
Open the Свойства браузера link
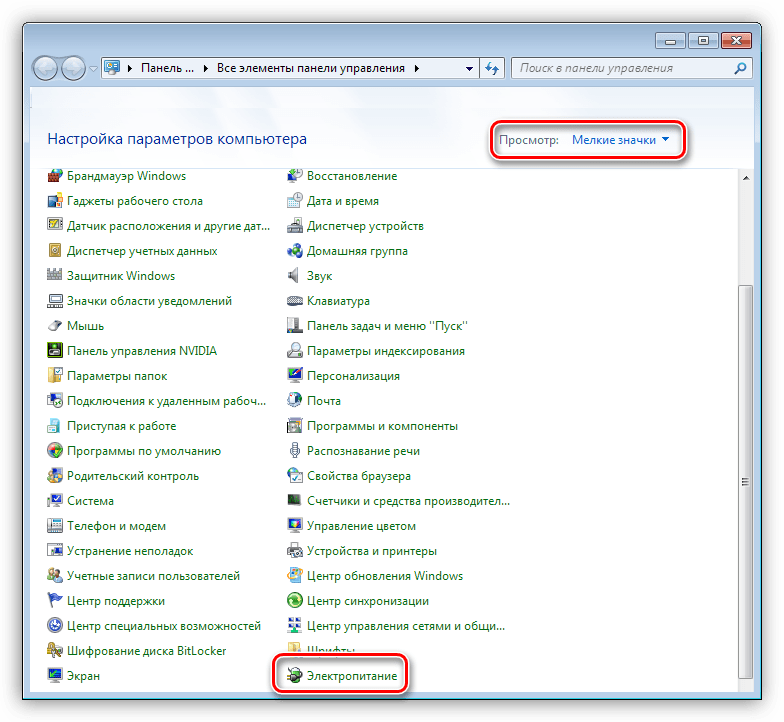pos(358,476)
